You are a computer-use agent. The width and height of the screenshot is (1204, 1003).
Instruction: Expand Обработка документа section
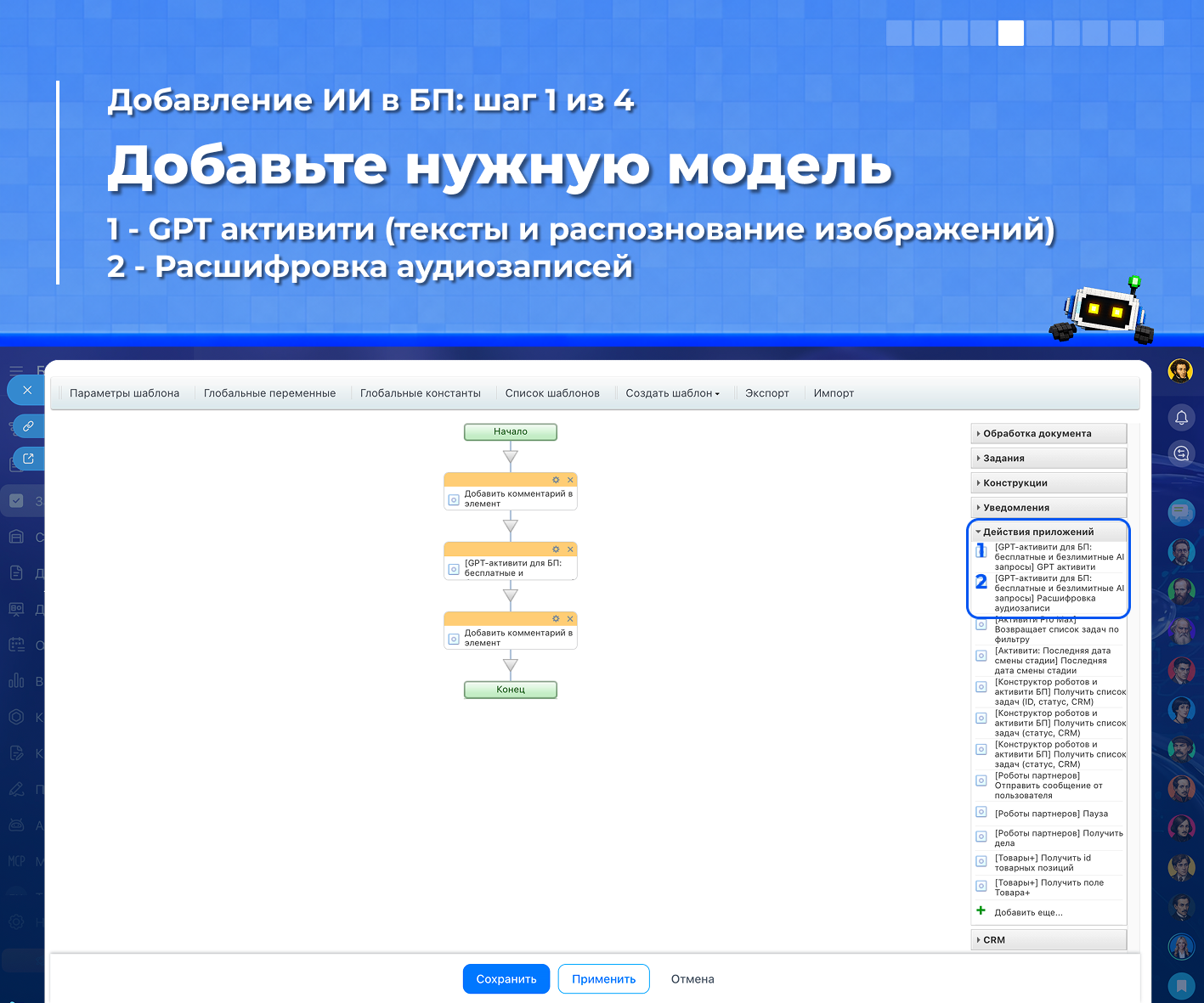pos(1049,433)
